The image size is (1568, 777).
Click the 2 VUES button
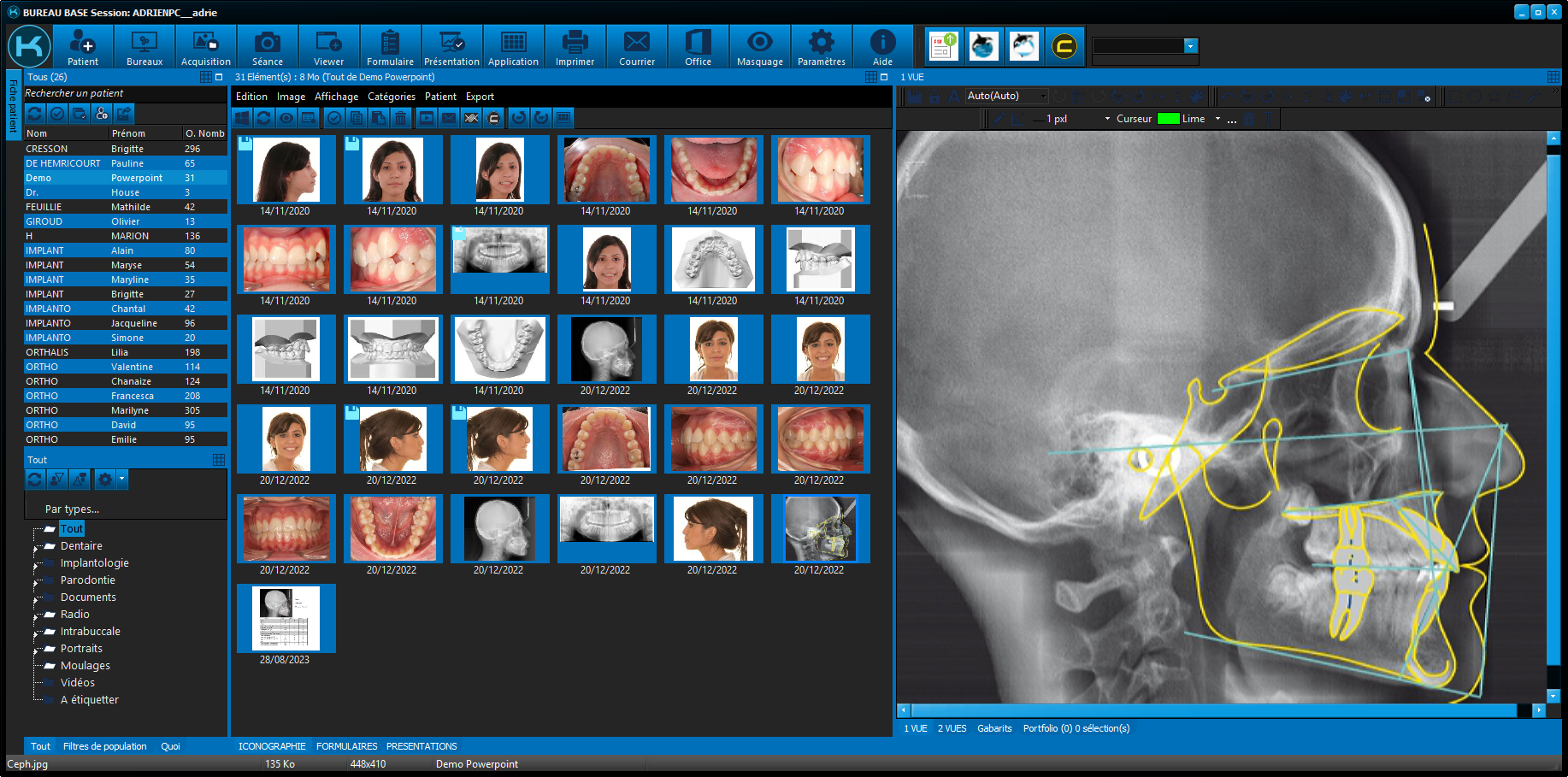(x=952, y=728)
